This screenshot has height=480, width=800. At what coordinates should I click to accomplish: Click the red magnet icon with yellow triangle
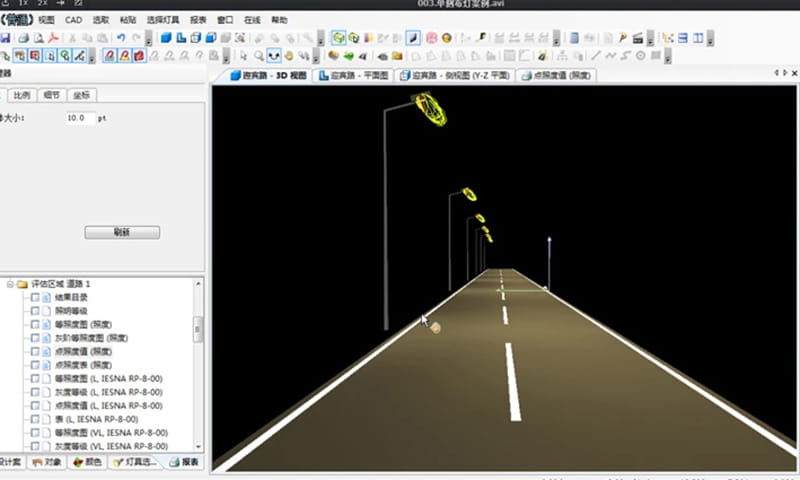click(x=124, y=56)
